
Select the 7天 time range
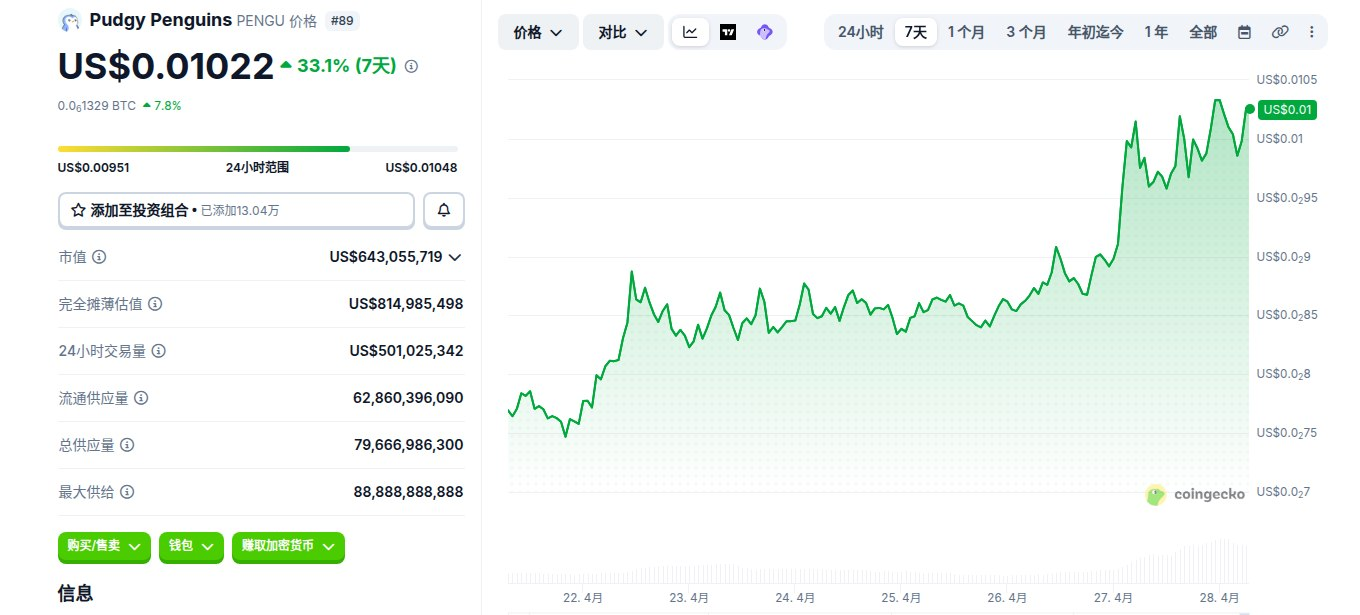[916, 32]
